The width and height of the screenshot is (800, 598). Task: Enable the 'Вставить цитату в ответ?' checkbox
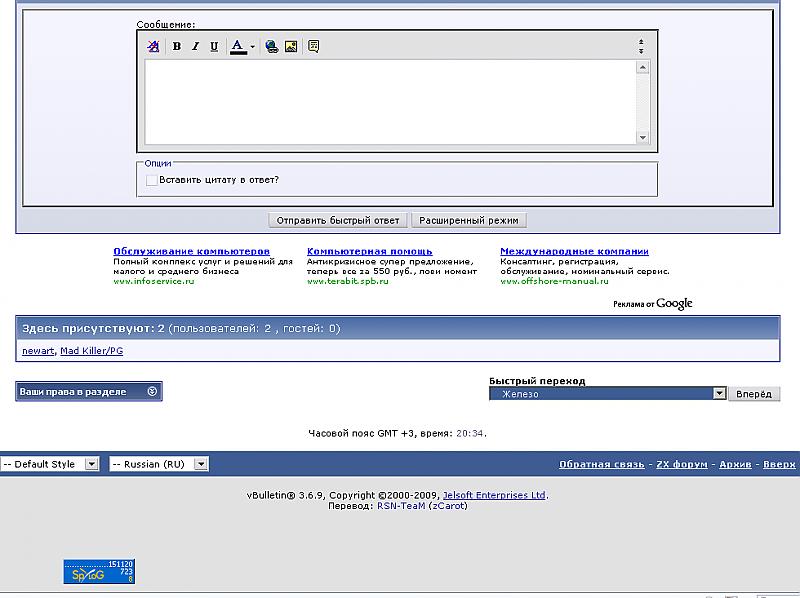pyautogui.click(x=152, y=180)
